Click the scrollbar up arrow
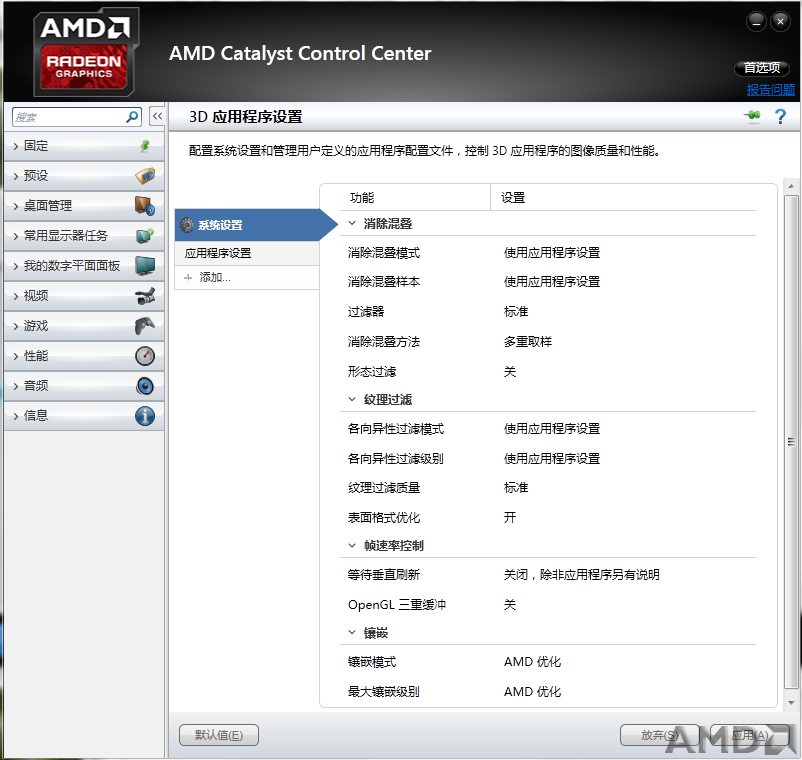Screen dimensions: 802x760 [791, 186]
